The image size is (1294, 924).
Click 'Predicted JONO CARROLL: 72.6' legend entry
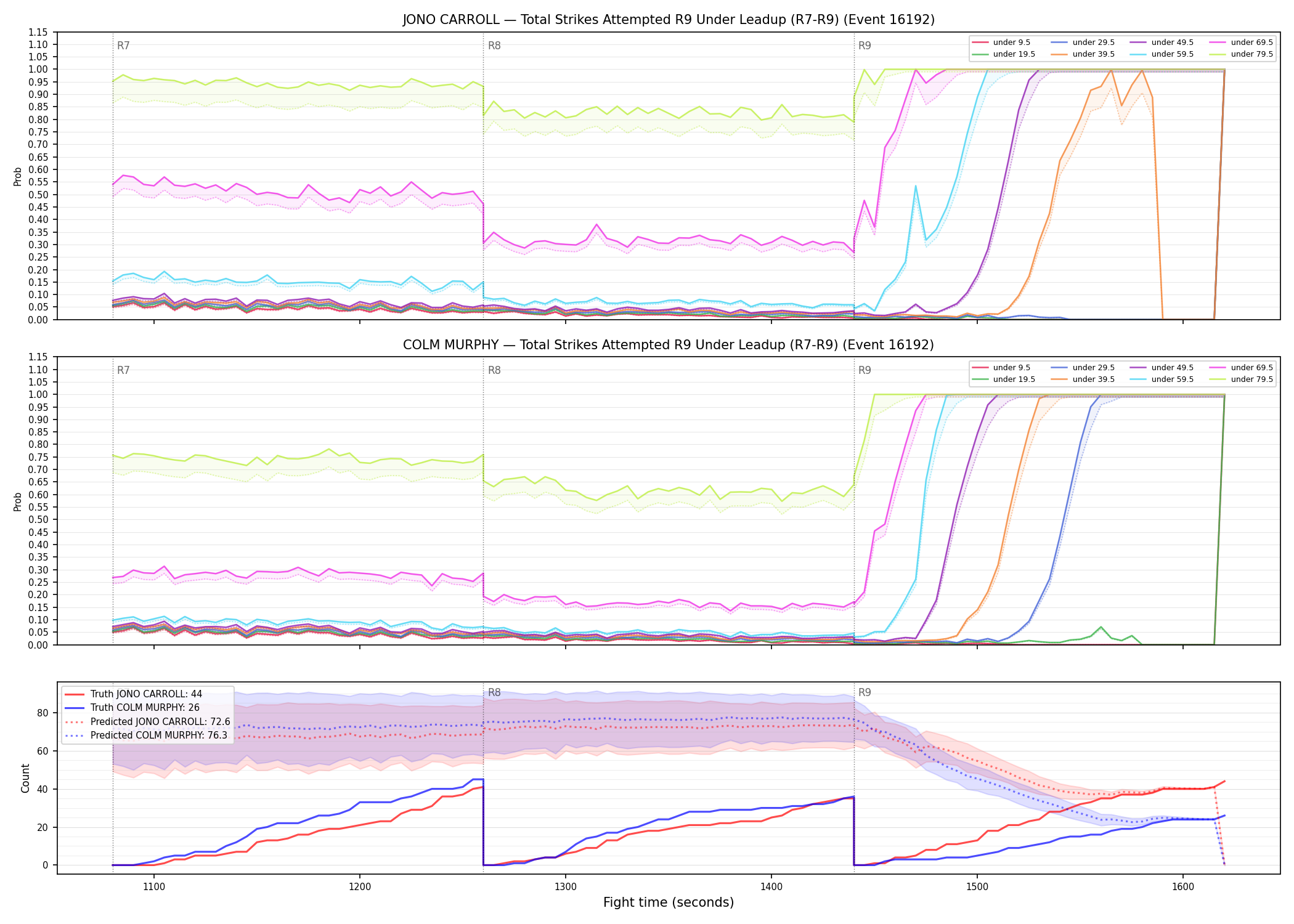pos(148,722)
